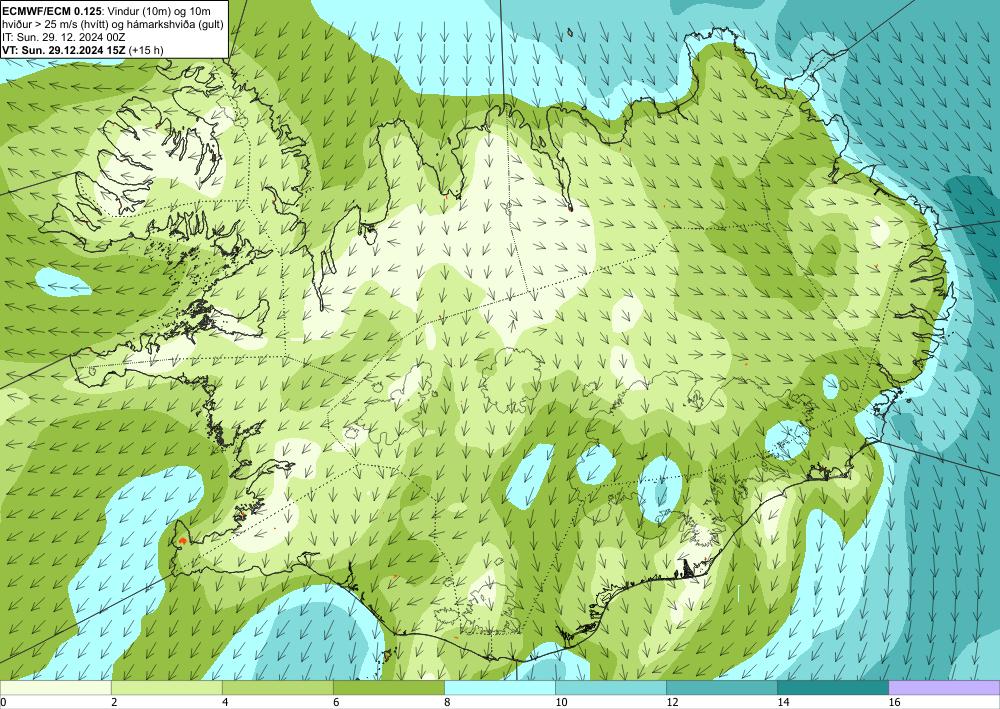Click the turquoise 10–12 m/s legend swatch
The width and height of the screenshot is (1000, 709).
point(610,688)
